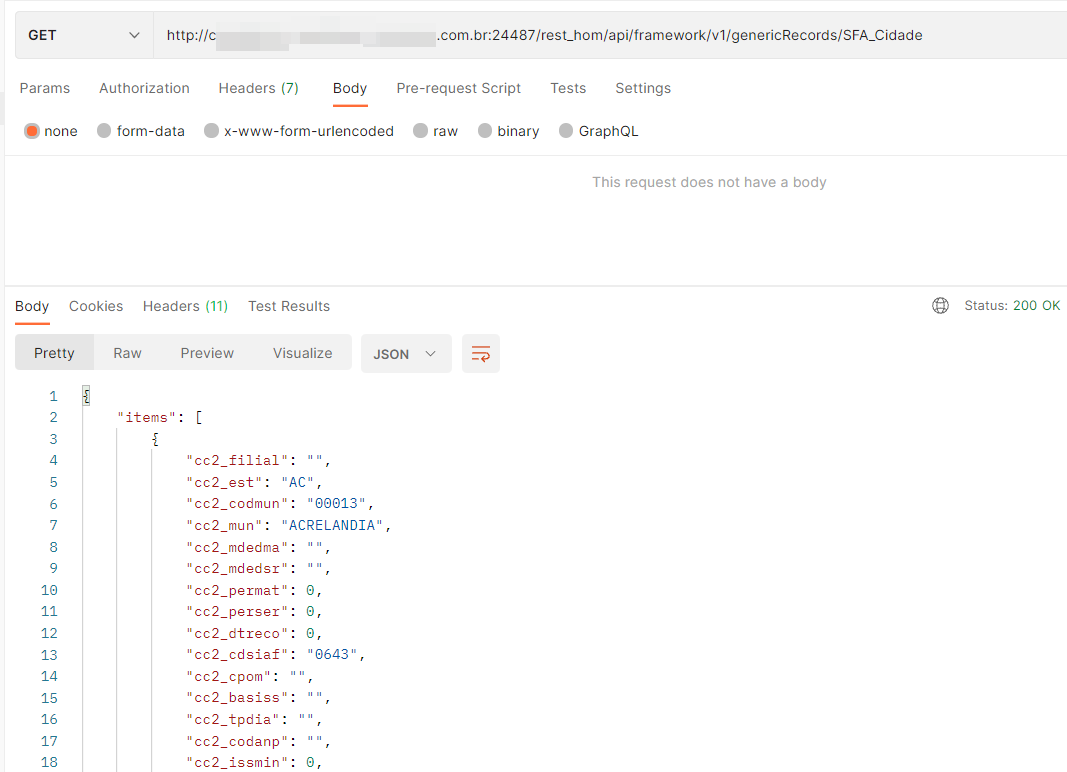This screenshot has height=772, width=1067.
Task: Click the "00013" value
Action: (336, 504)
